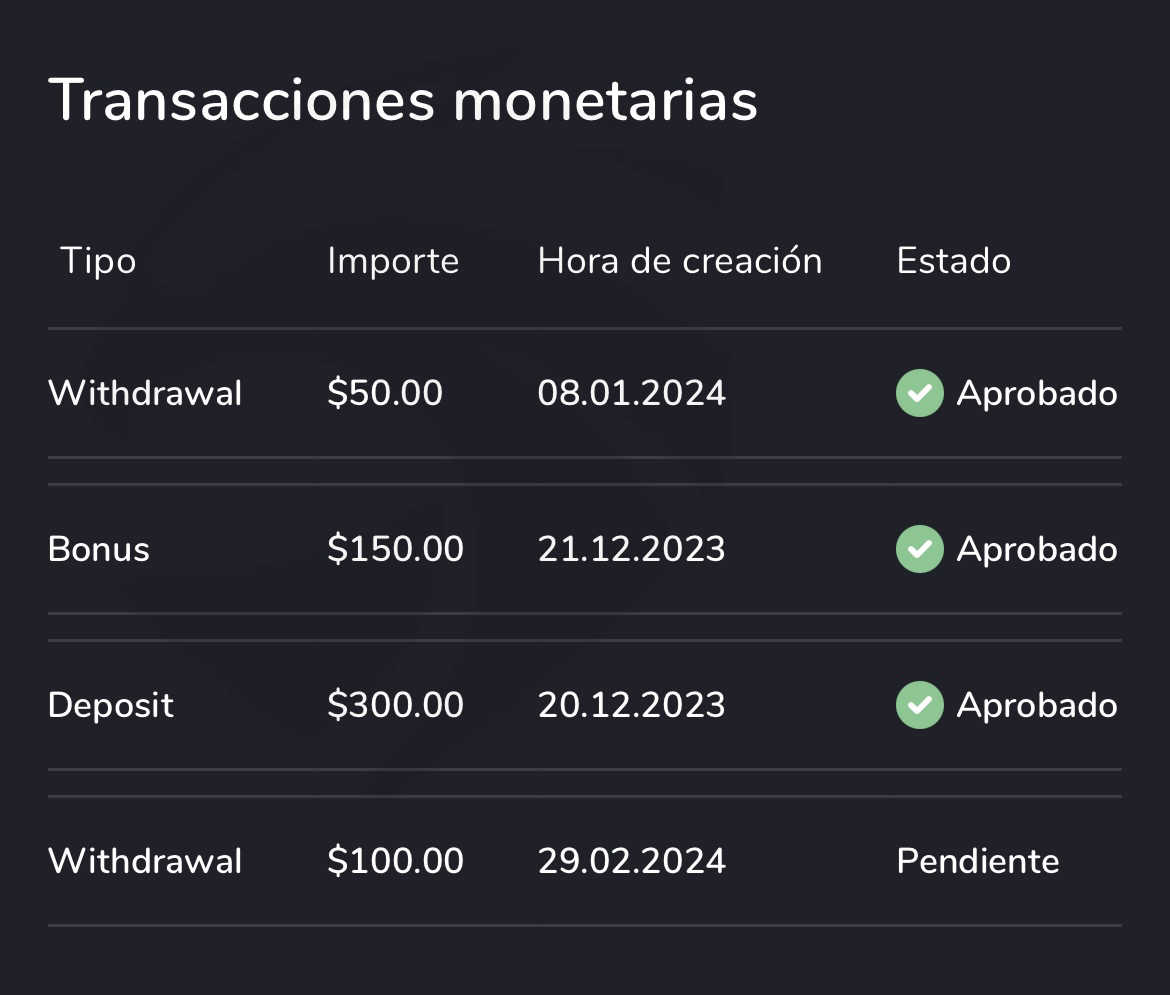Click Aprobado status for the Bonus
1170x995 pixels.
(x=1037, y=549)
